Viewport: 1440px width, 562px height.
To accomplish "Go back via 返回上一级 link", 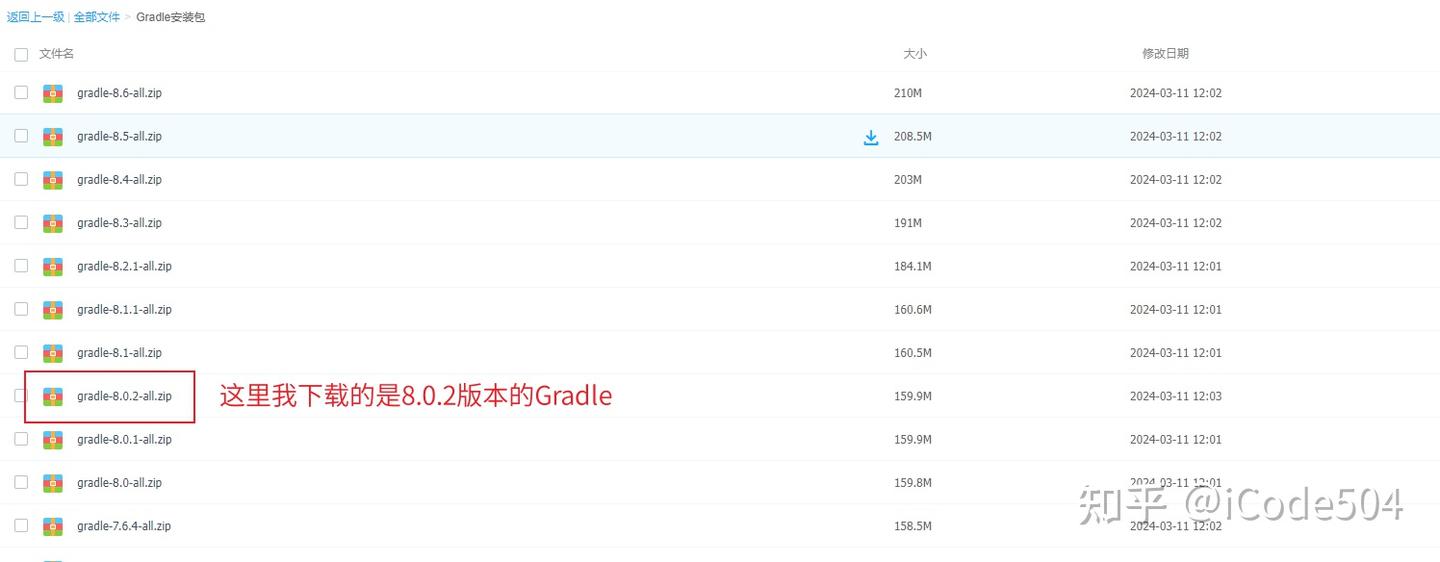I will pyautogui.click(x=36, y=17).
